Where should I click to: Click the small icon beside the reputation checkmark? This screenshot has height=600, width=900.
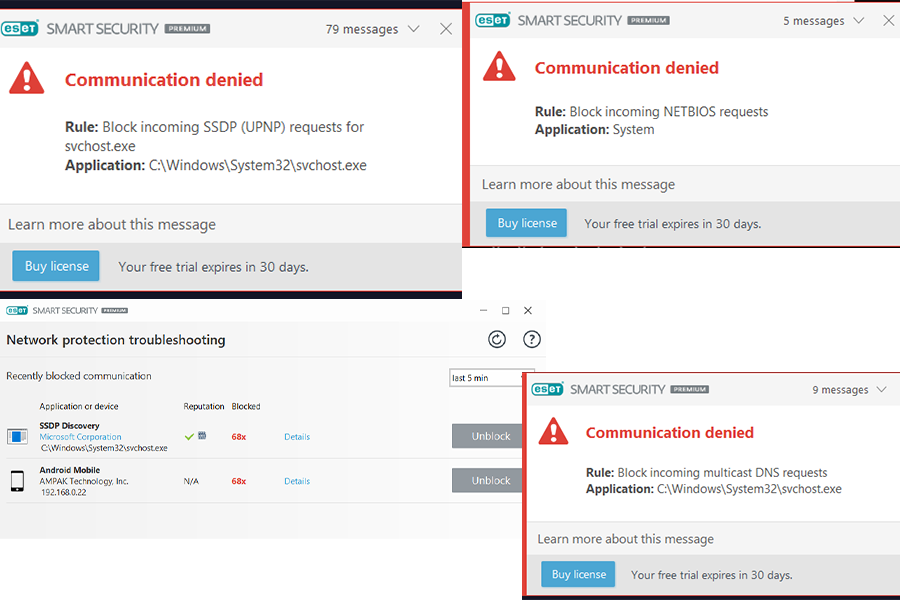tap(202, 436)
